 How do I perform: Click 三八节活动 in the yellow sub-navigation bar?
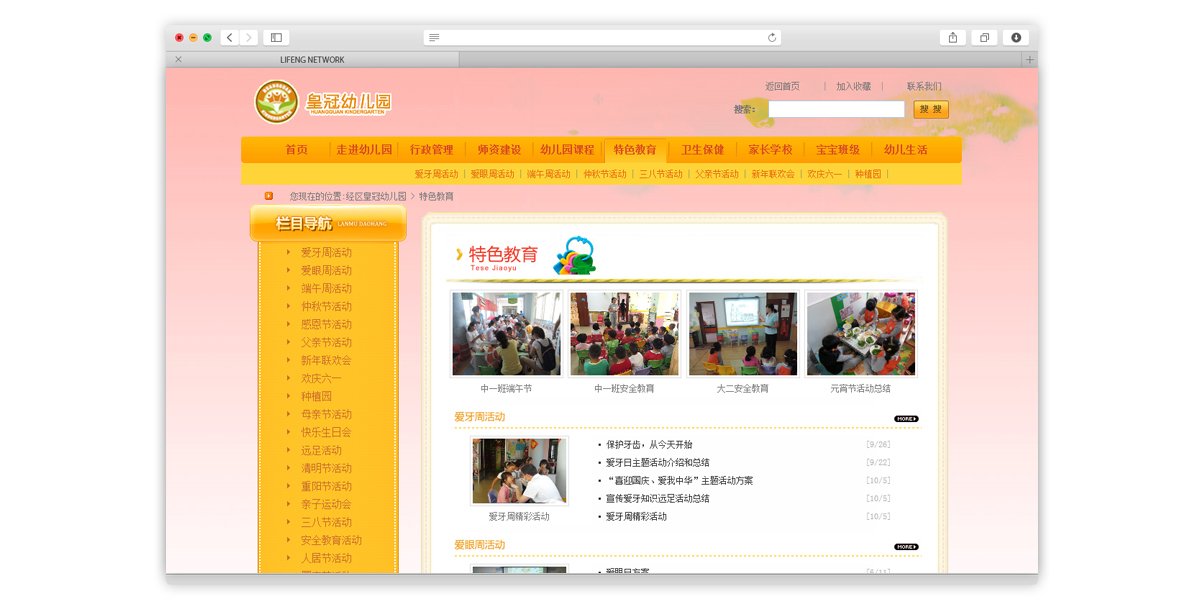(x=661, y=174)
